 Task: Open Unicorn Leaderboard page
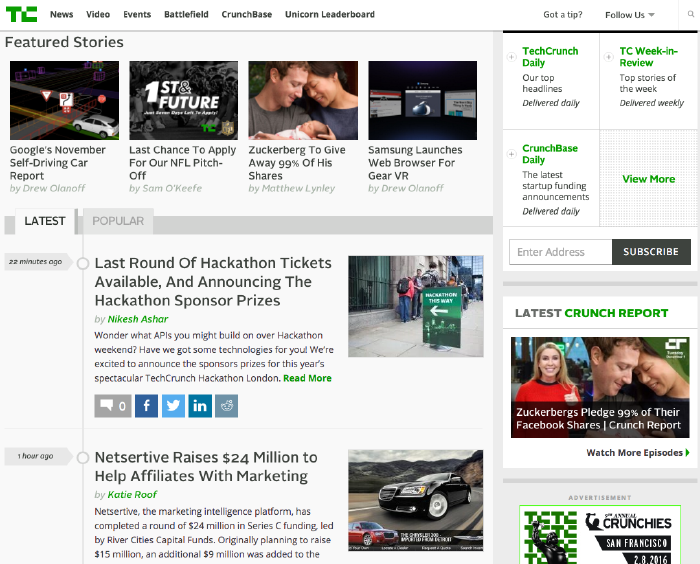[x=330, y=14]
